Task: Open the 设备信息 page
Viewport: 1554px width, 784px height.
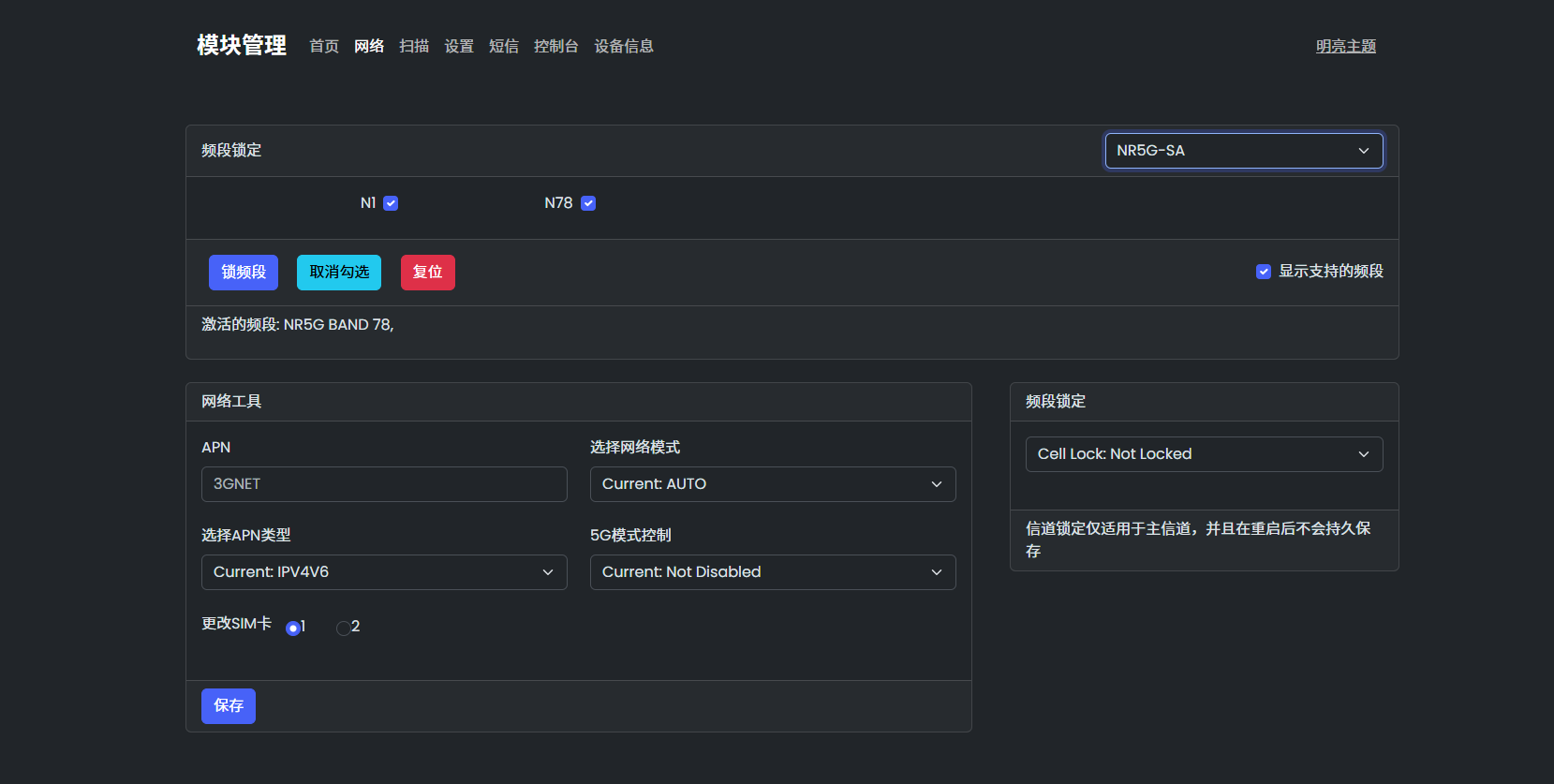Action: pyautogui.click(x=624, y=47)
